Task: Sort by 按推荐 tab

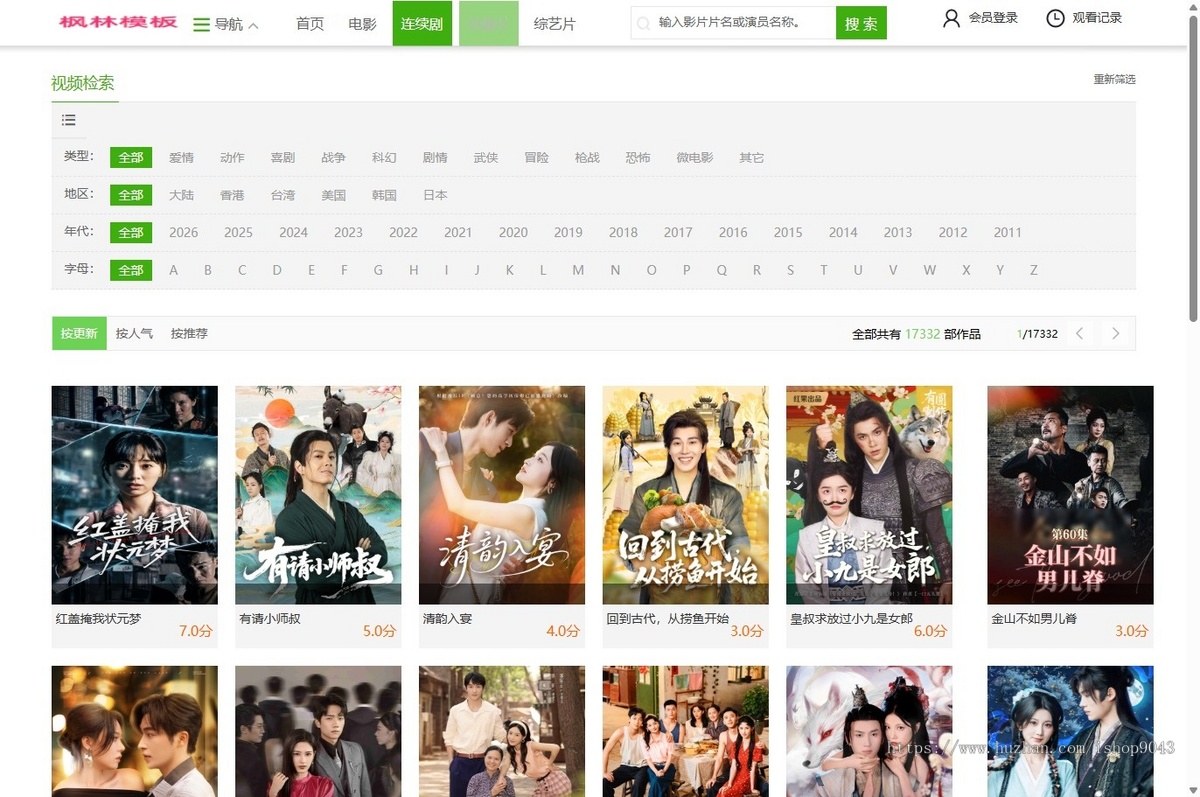Action: (189, 334)
